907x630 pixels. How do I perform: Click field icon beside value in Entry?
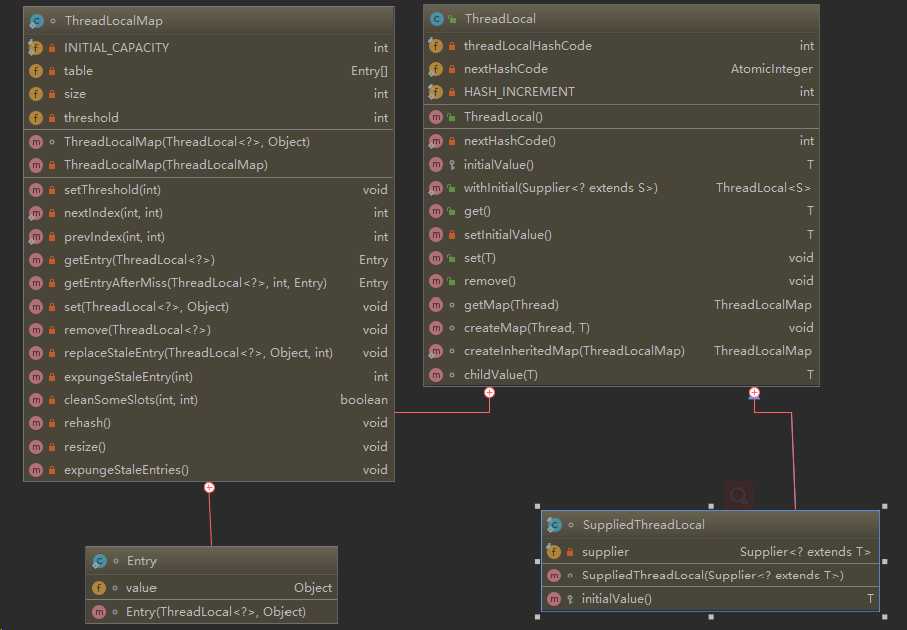coord(99,588)
